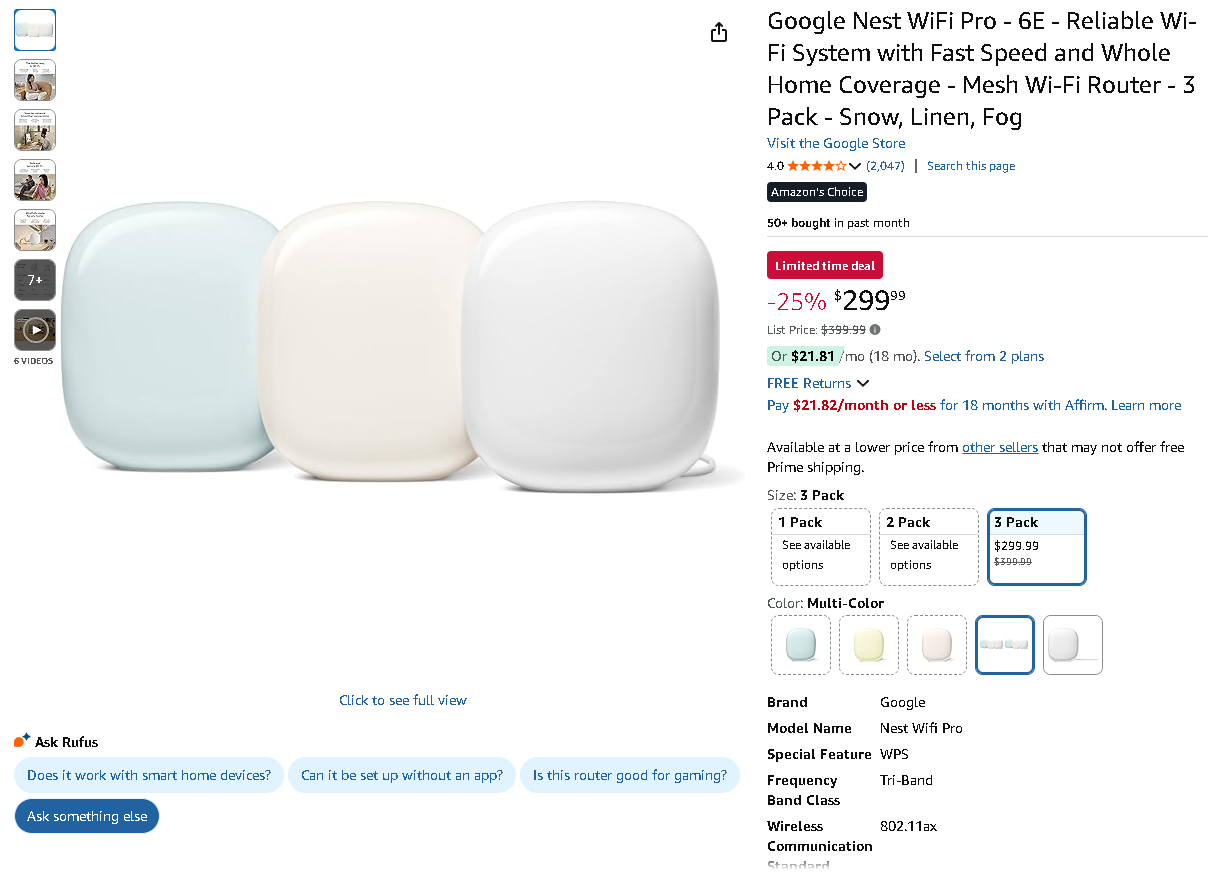Select the 2 Pack size option
This screenshot has height=876, width=1215.
pyautogui.click(x=929, y=547)
